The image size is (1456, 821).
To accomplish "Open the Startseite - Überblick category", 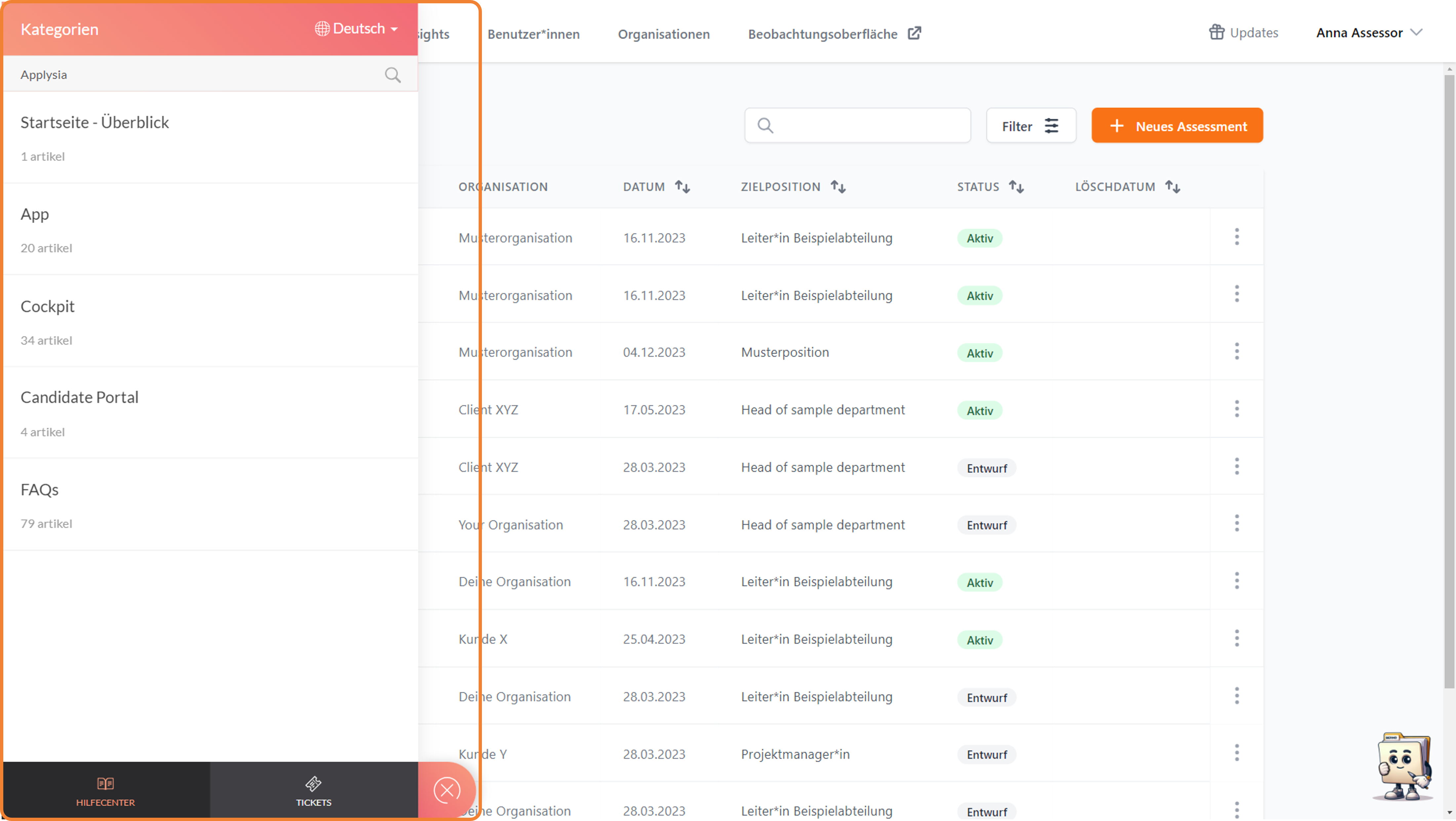I will pyautogui.click(x=210, y=138).
